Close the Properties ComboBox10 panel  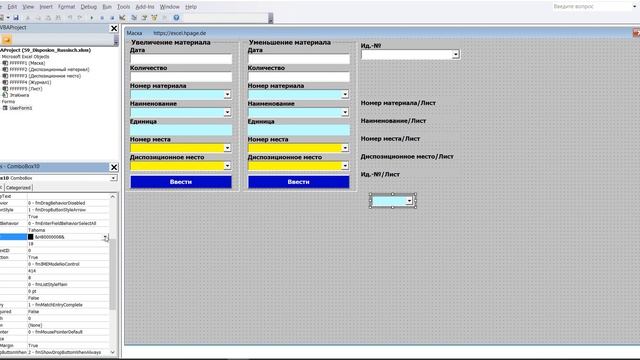click(114, 167)
